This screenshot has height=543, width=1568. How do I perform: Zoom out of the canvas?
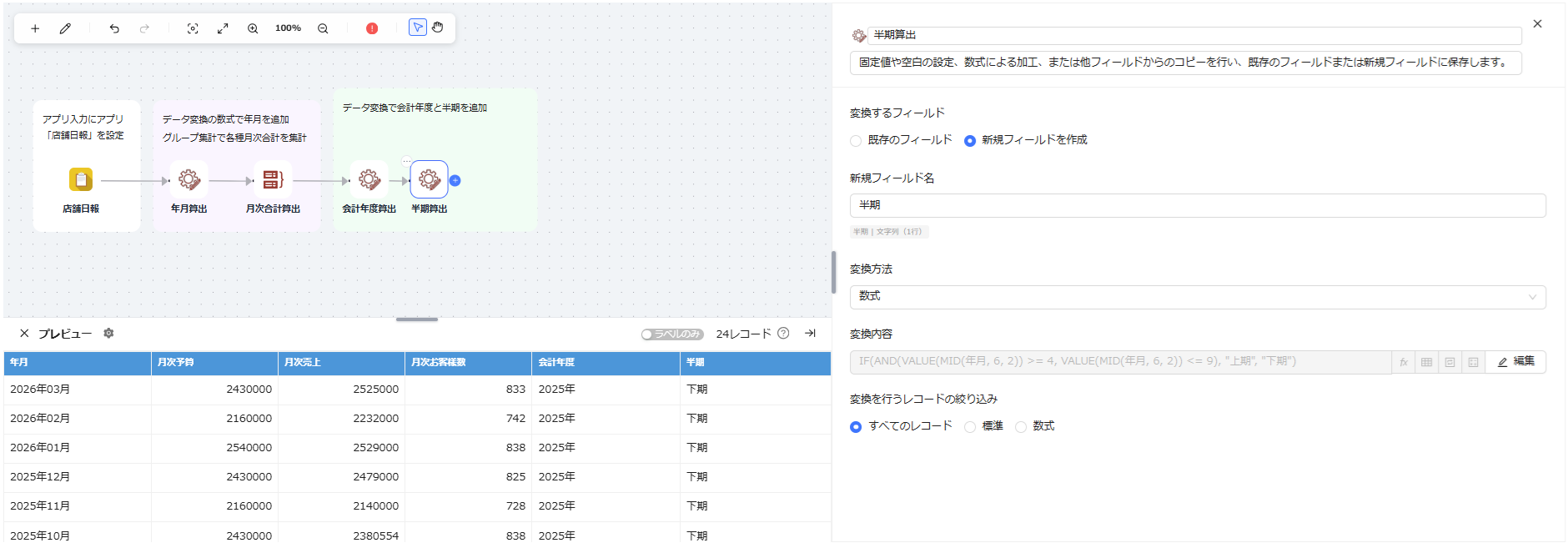pos(323,28)
